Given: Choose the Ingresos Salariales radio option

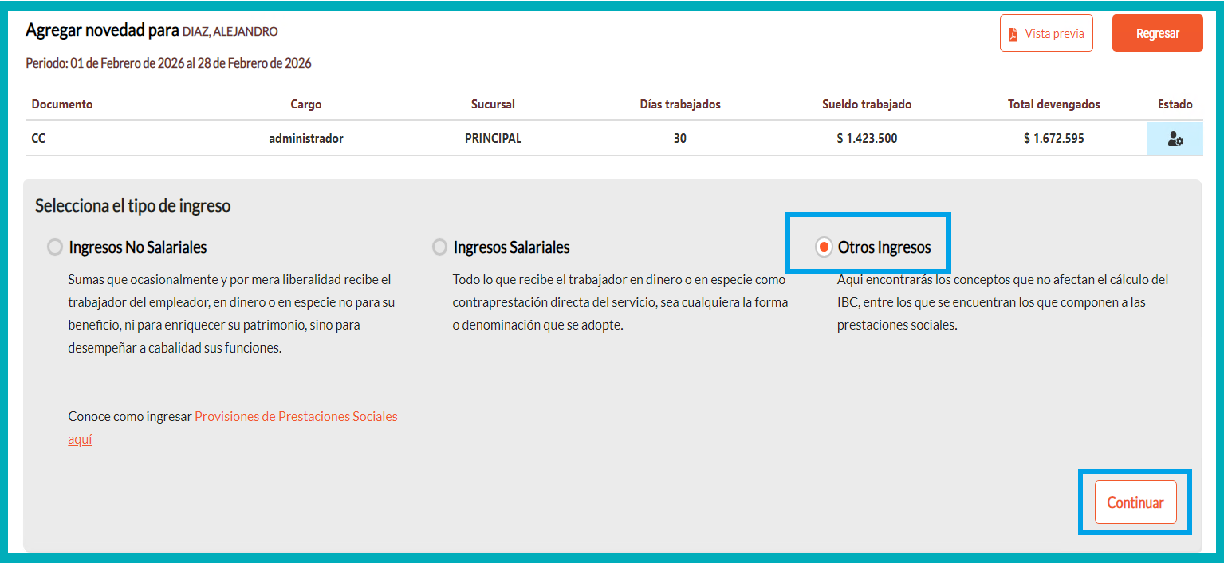Looking at the screenshot, I should point(439,247).
